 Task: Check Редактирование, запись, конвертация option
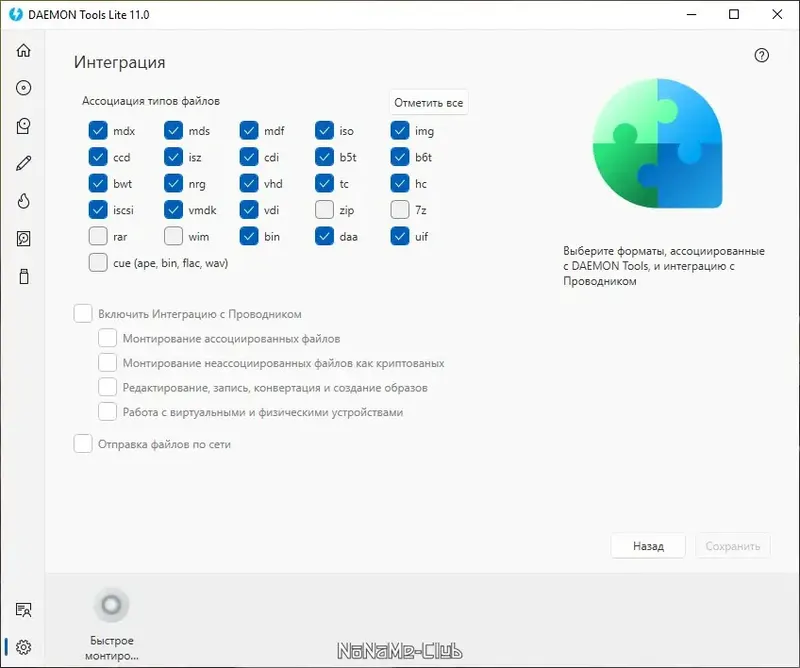click(108, 387)
